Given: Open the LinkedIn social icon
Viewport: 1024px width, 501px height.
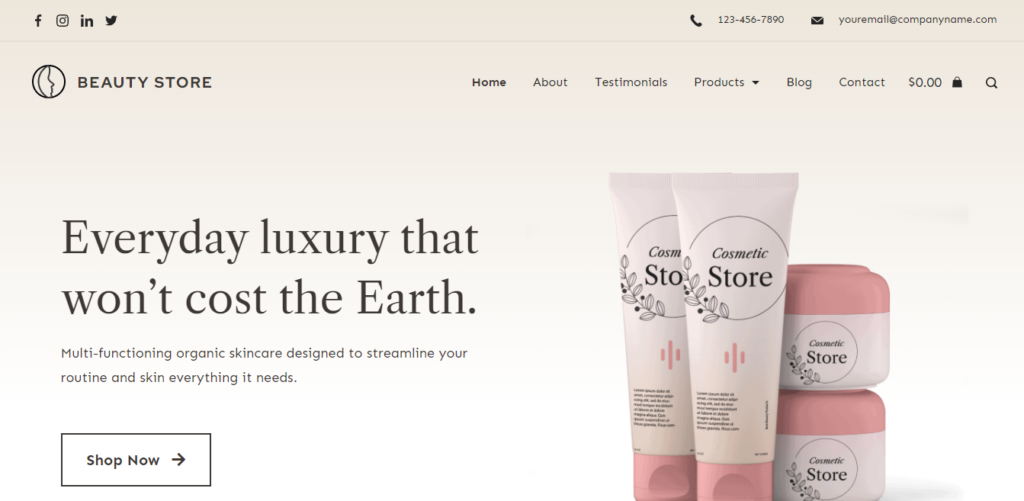Looking at the screenshot, I should click(87, 20).
